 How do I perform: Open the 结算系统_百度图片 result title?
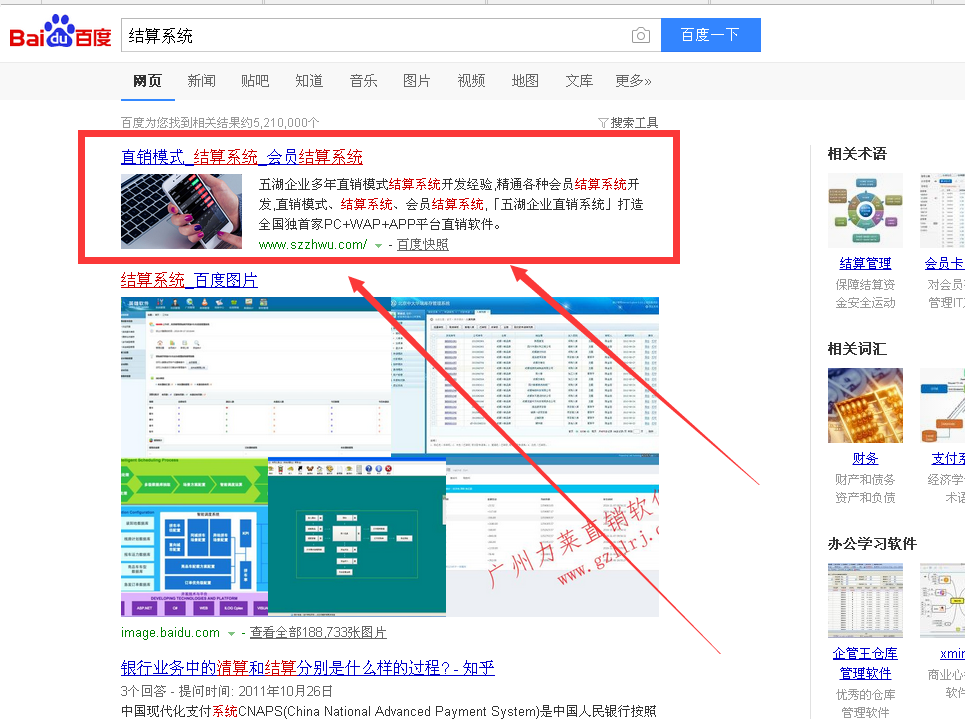tap(189, 280)
